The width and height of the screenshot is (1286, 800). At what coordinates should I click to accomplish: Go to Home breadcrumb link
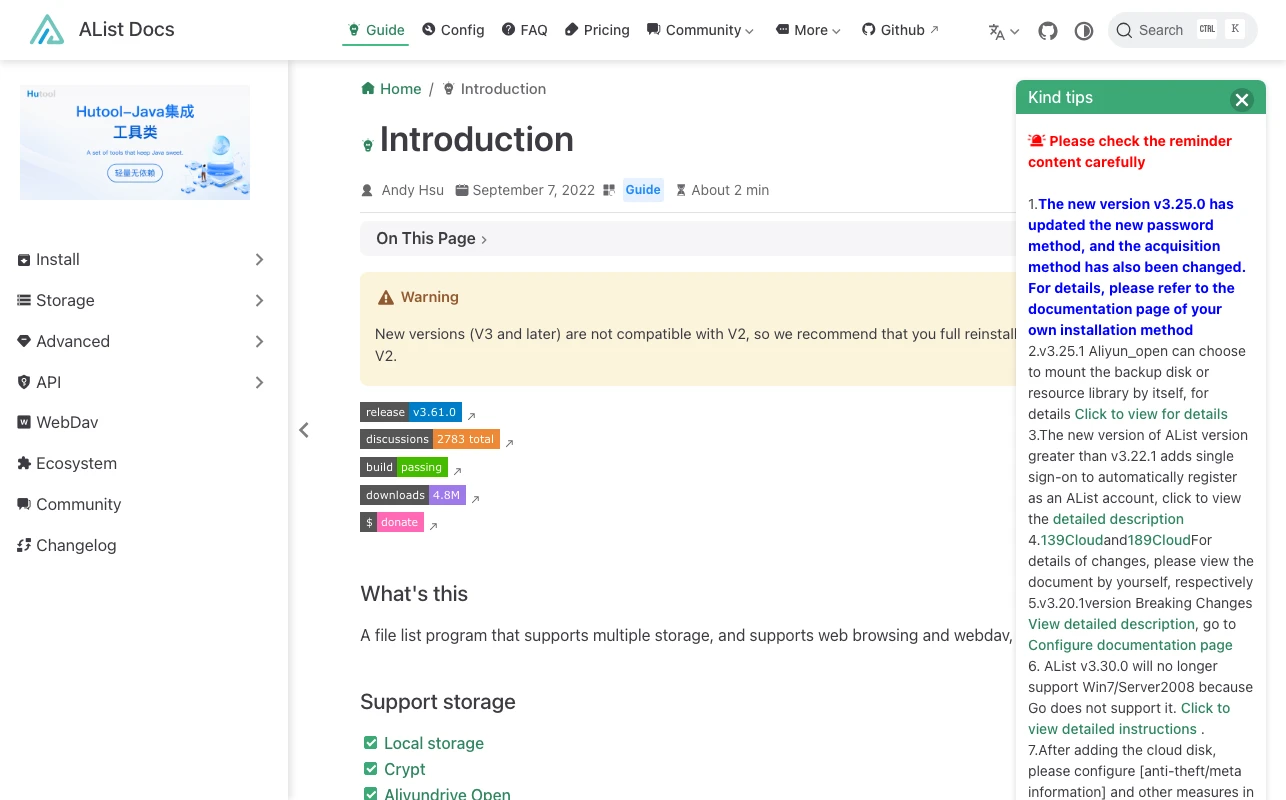[391, 89]
